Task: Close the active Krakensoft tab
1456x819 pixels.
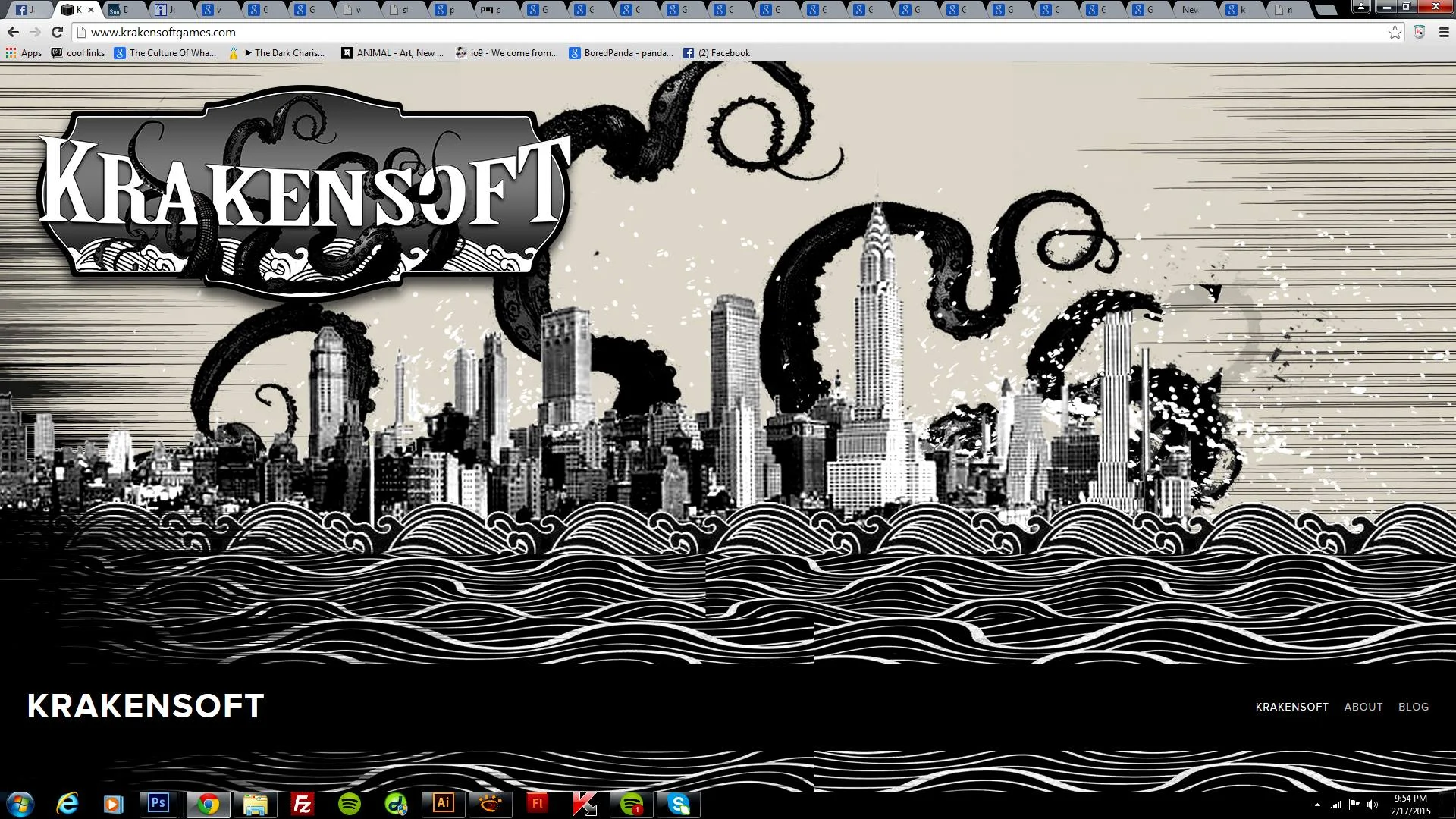Action: pyautogui.click(x=91, y=10)
